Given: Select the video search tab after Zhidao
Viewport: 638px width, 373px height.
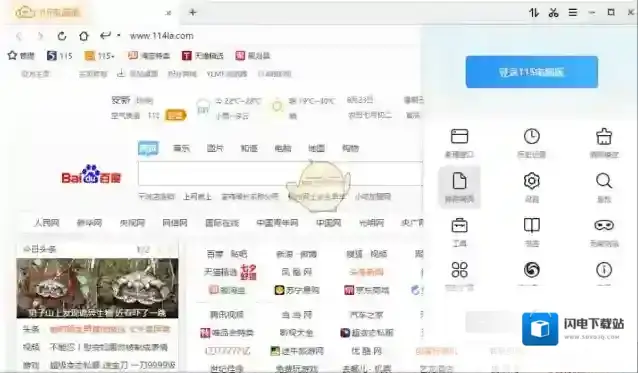Looking at the screenshot, I should click(x=283, y=148).
